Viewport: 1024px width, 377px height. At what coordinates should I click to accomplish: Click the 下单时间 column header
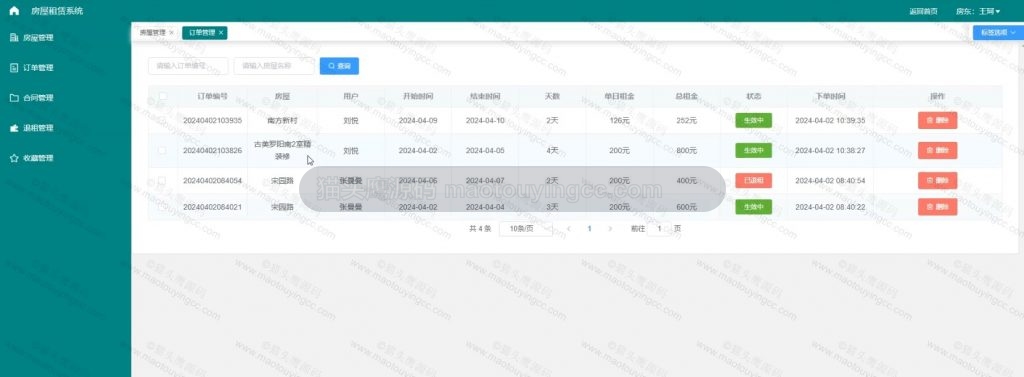click(830, 97)
